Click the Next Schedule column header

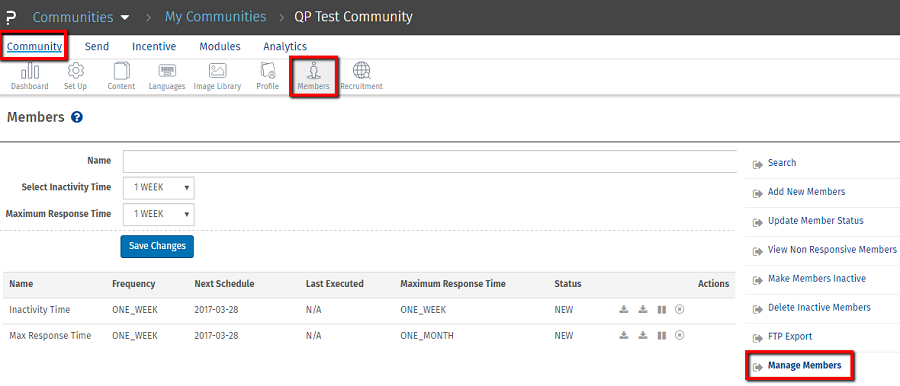click(224, 284)
